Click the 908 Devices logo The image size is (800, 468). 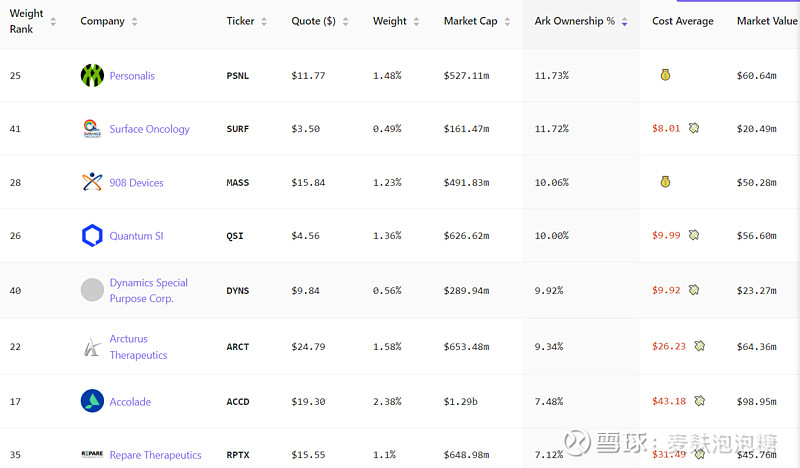(92, 182)
